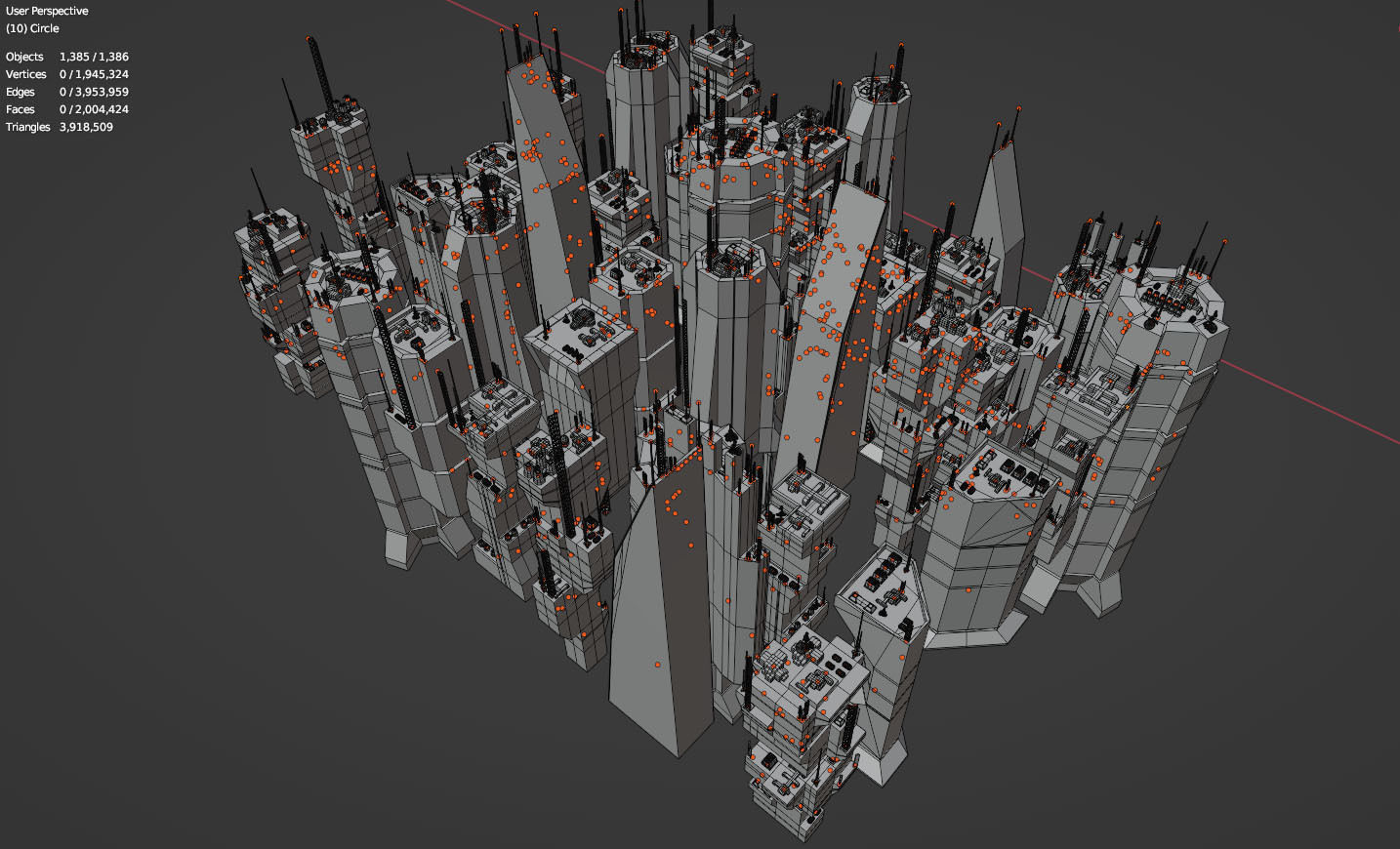
Task: Click the Vertices count '0 / 1,945,324'
Action: 94,74
